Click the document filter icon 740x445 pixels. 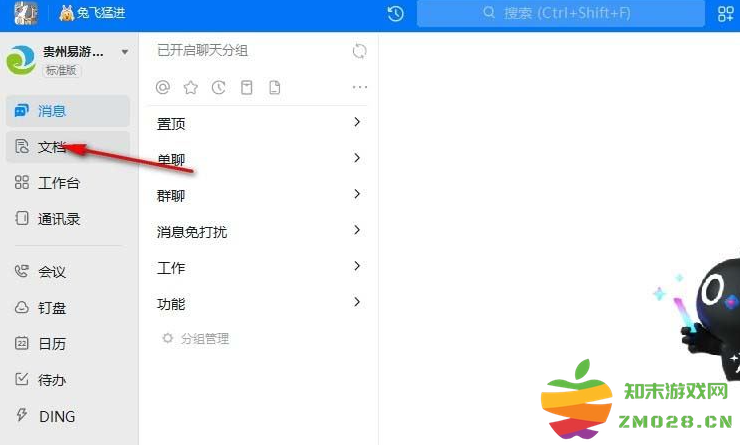point(275,87)
